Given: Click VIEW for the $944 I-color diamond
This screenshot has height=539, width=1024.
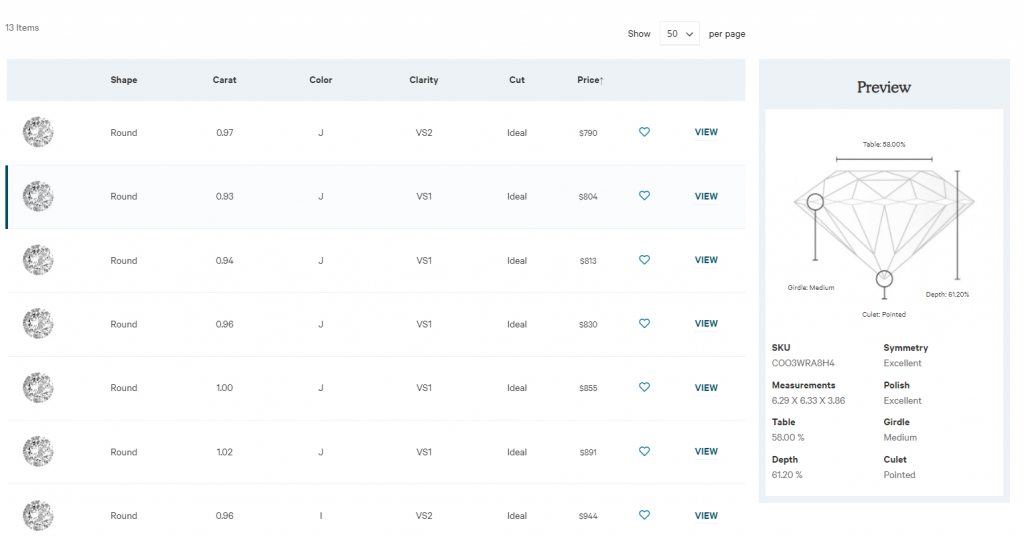Looking at the screenshot, I should pyautogui.click(x=706, y=515).
